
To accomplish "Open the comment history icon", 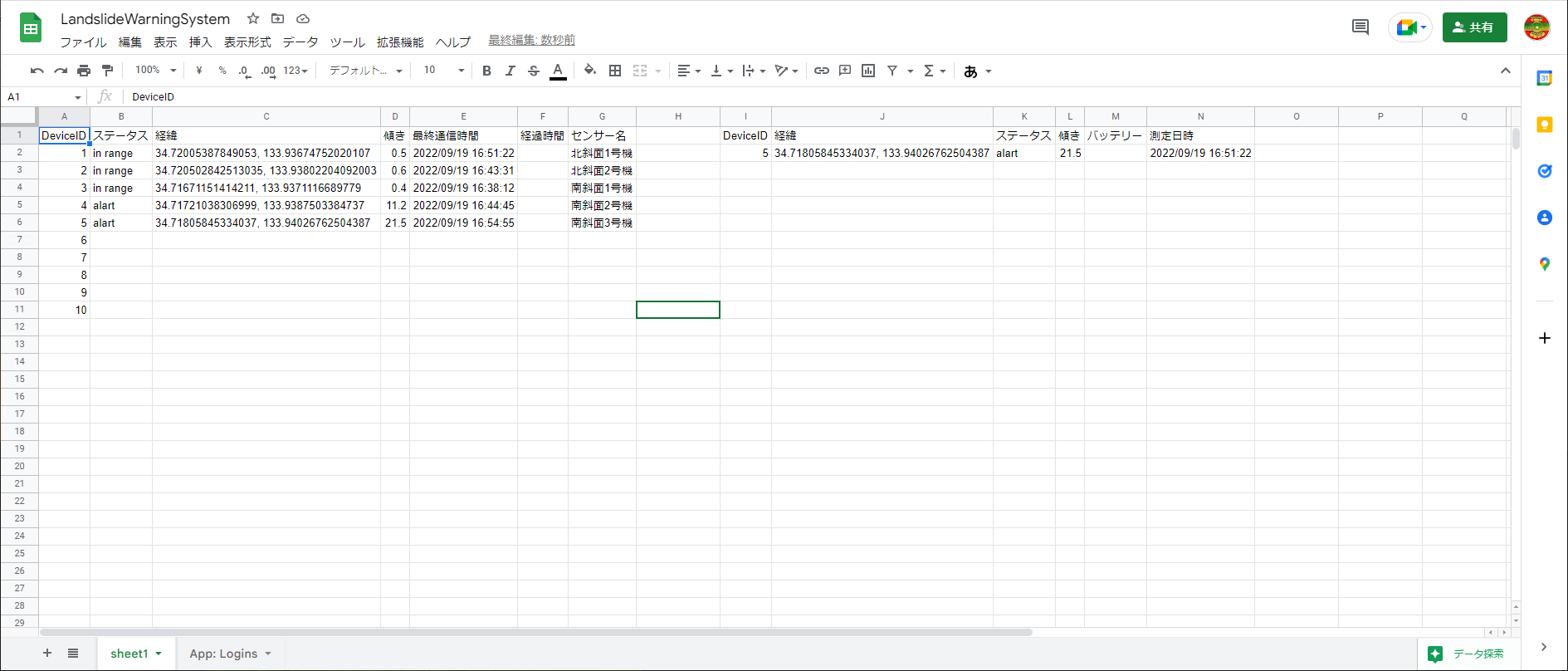I will (x=1360, y=27).
